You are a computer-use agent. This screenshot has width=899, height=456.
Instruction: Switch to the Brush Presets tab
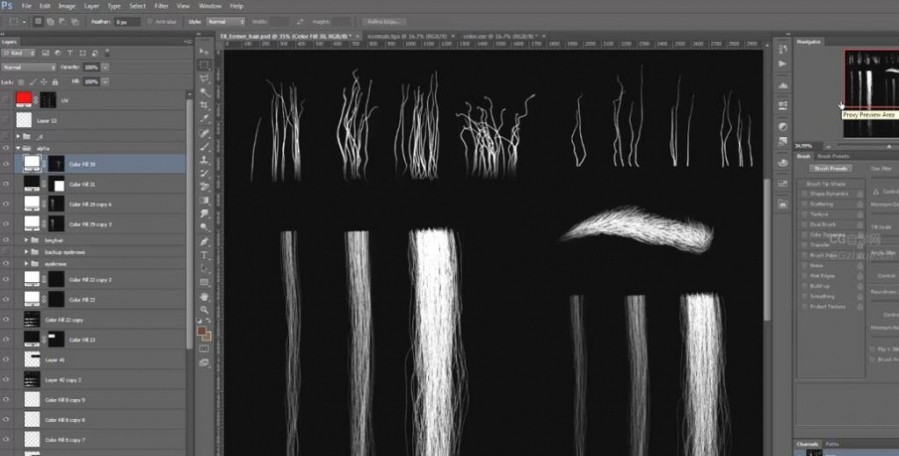[833, 156]
